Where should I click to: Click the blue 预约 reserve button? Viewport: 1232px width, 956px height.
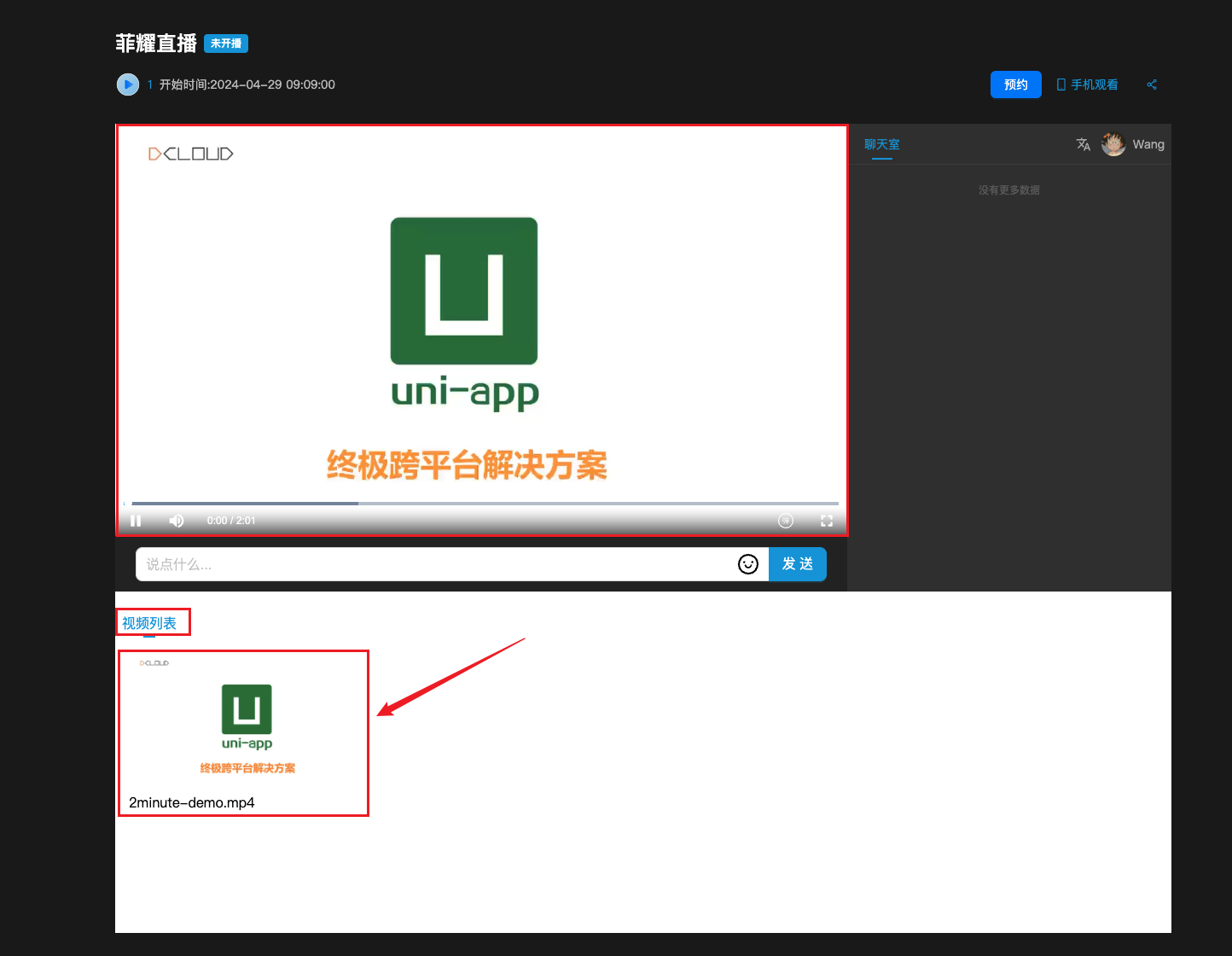coord(1015,85)
